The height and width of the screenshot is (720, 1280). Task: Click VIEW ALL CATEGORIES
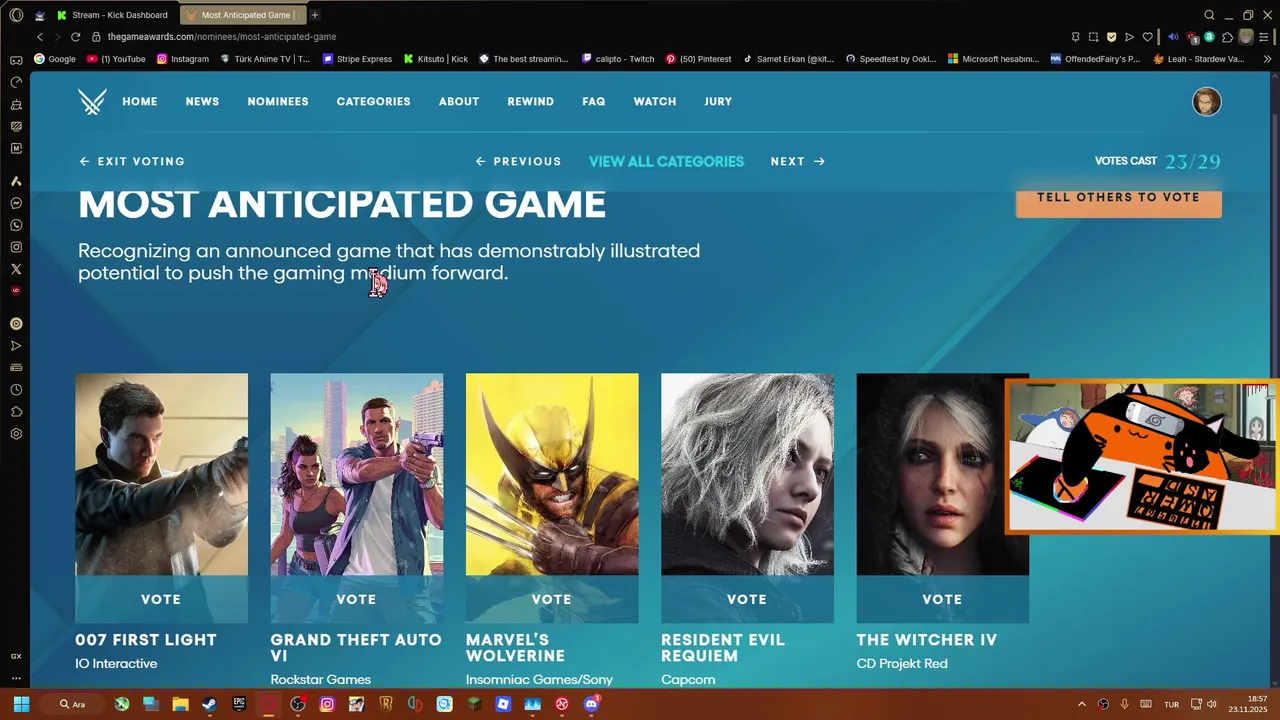coord(666,161)
